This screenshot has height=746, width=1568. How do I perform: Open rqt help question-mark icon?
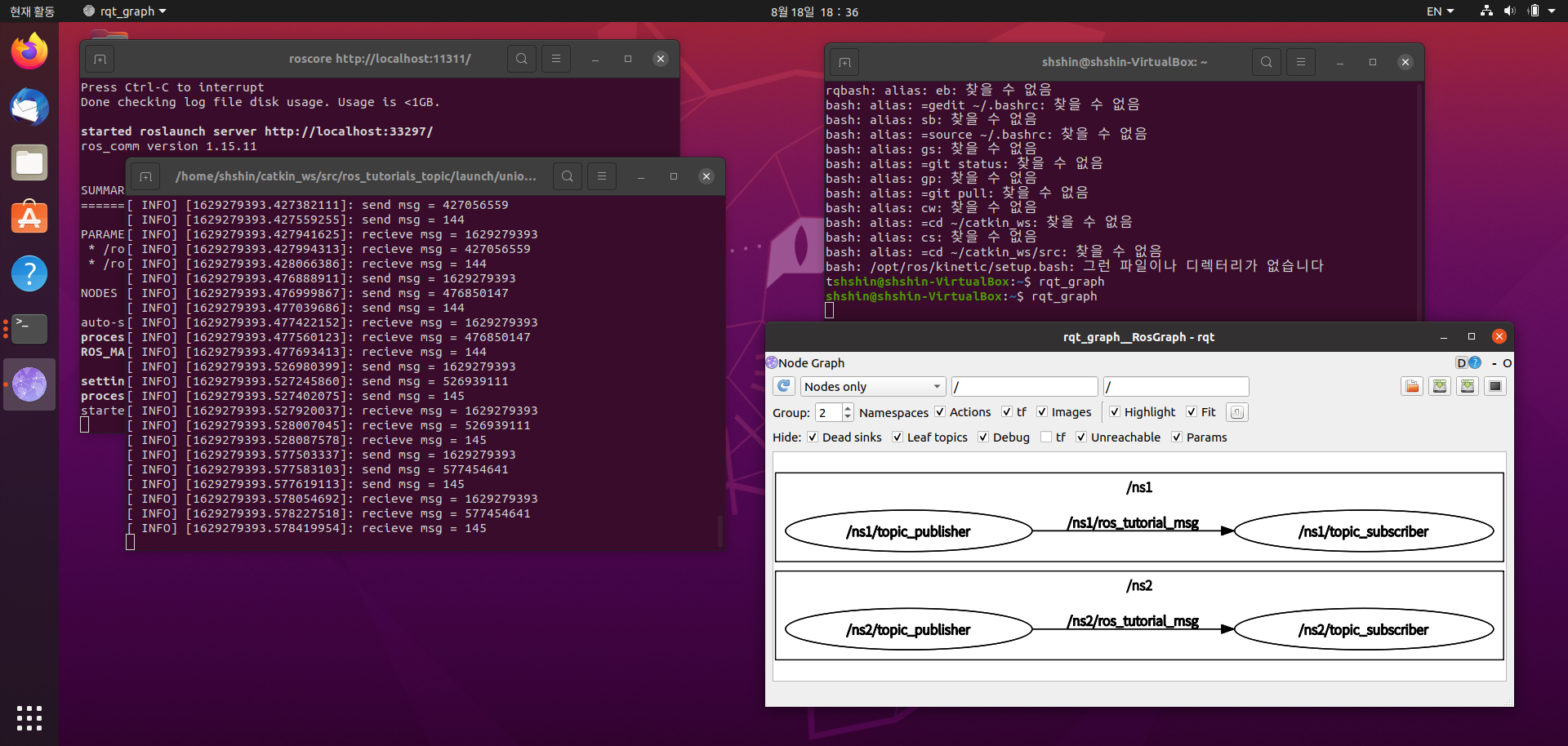coord(1475,362)
